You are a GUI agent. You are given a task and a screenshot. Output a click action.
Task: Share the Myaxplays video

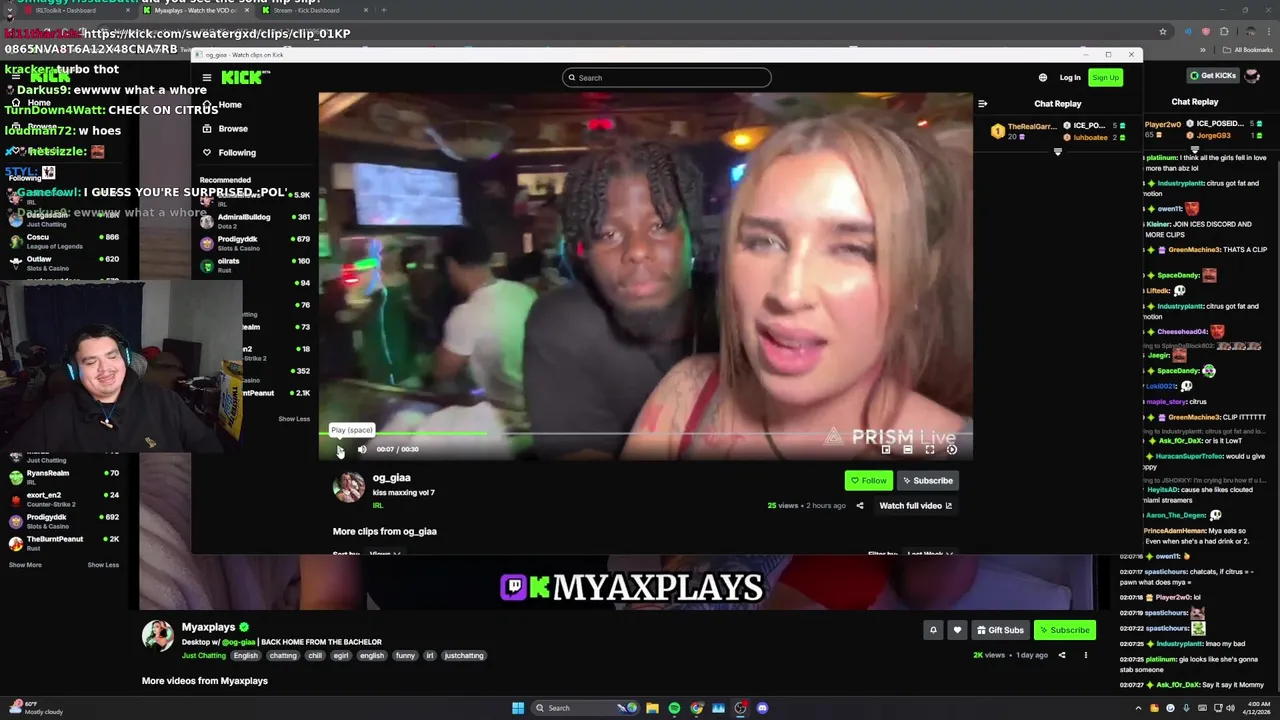tap(1062, 655)
